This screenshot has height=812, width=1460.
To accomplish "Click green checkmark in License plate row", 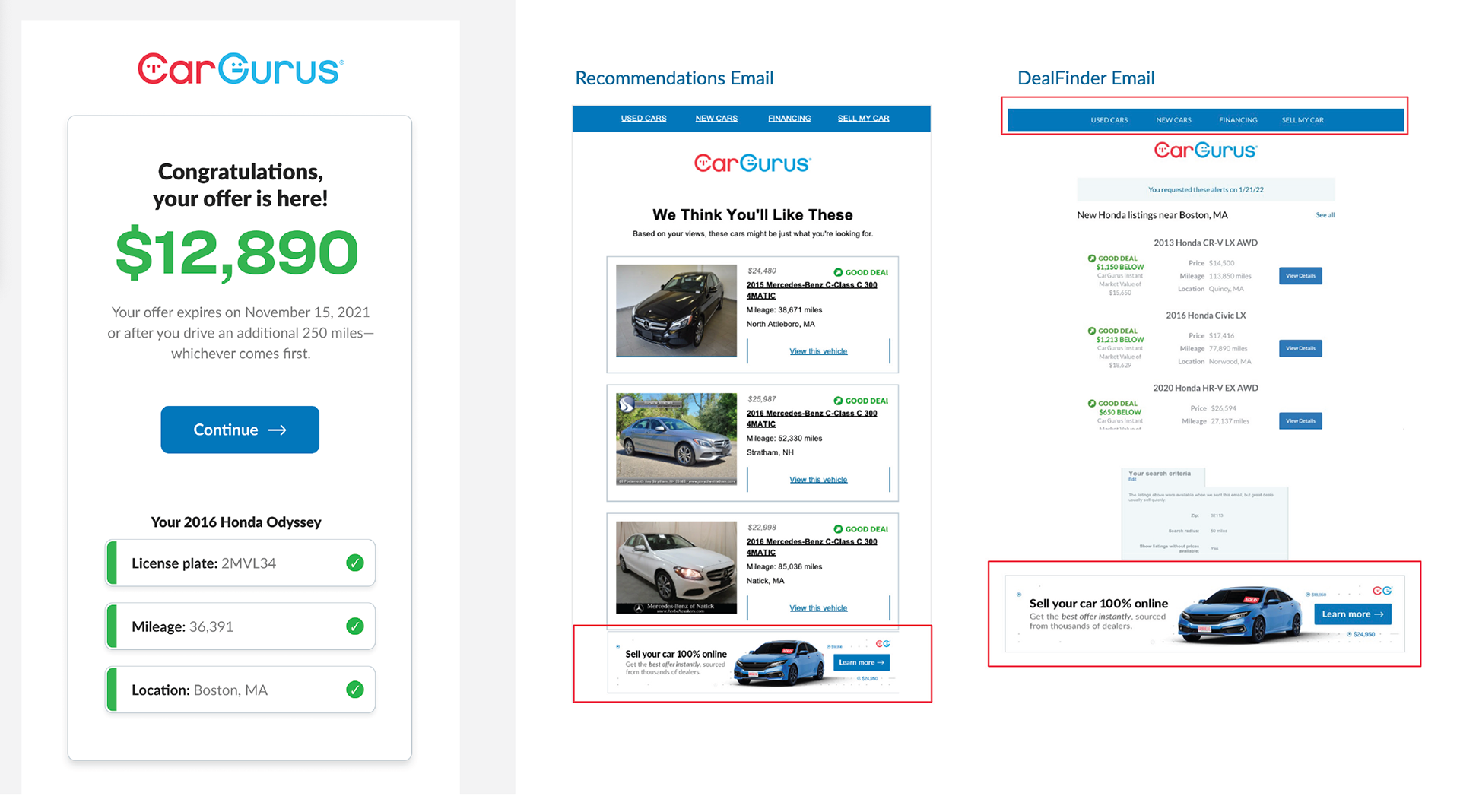I will tap(355, 563).
